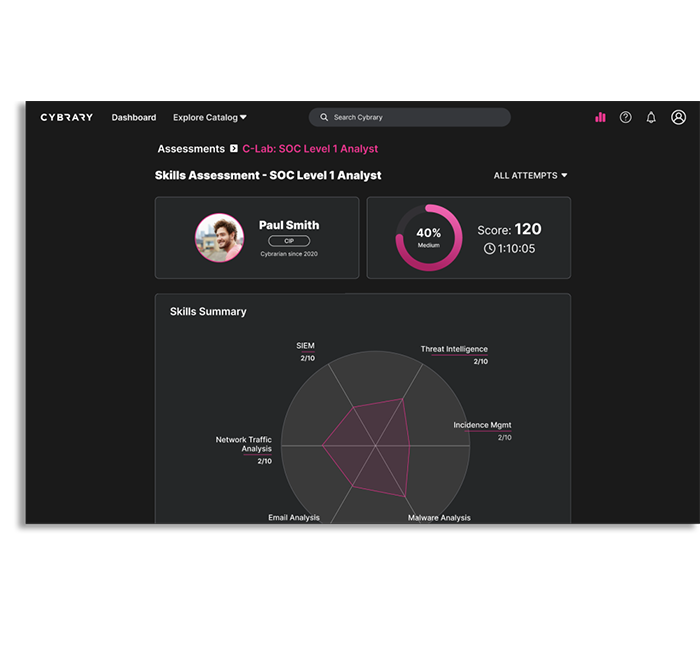Click the Search Cybrary field
Image resolution: width=700 pixels, height=650 pixels.
coord(409,117)
